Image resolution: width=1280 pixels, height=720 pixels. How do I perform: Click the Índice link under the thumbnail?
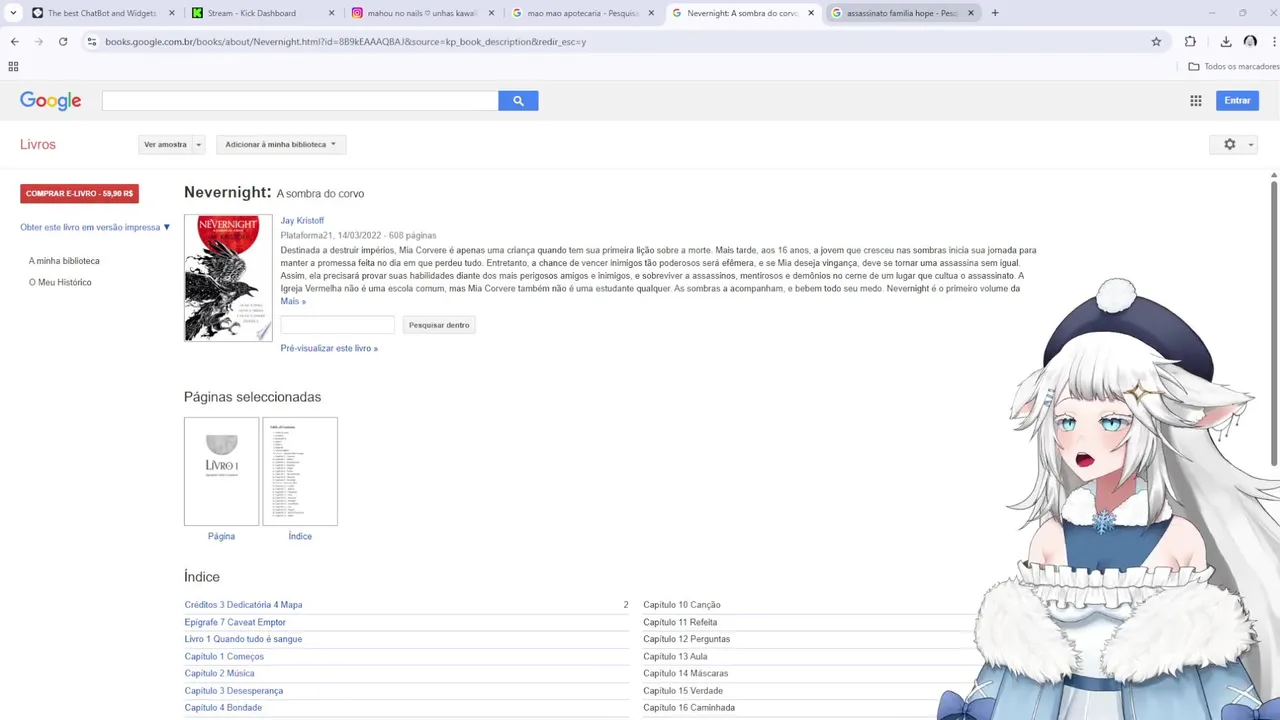tap(300, 536)
